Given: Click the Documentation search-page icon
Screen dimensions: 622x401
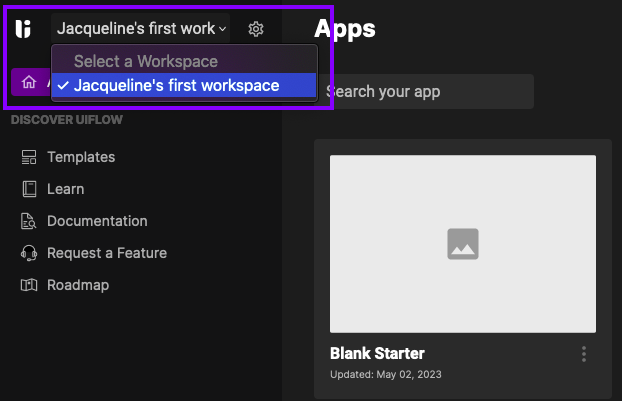Looking at the screenshot, I should [x=29, y=221].
